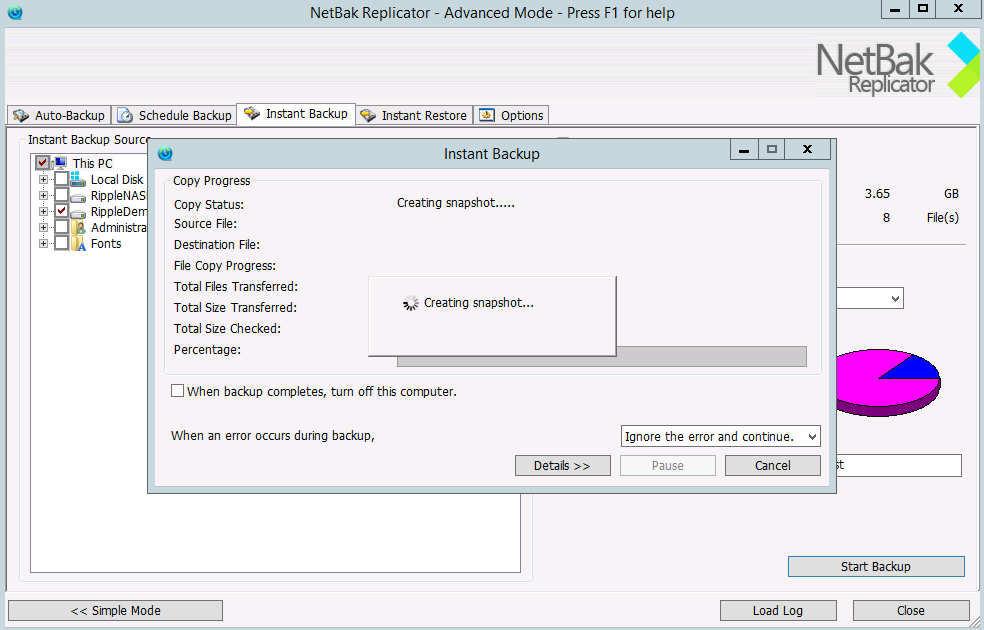
Task: Enable turn off computer when backup completes
Action: pos(178,391)
